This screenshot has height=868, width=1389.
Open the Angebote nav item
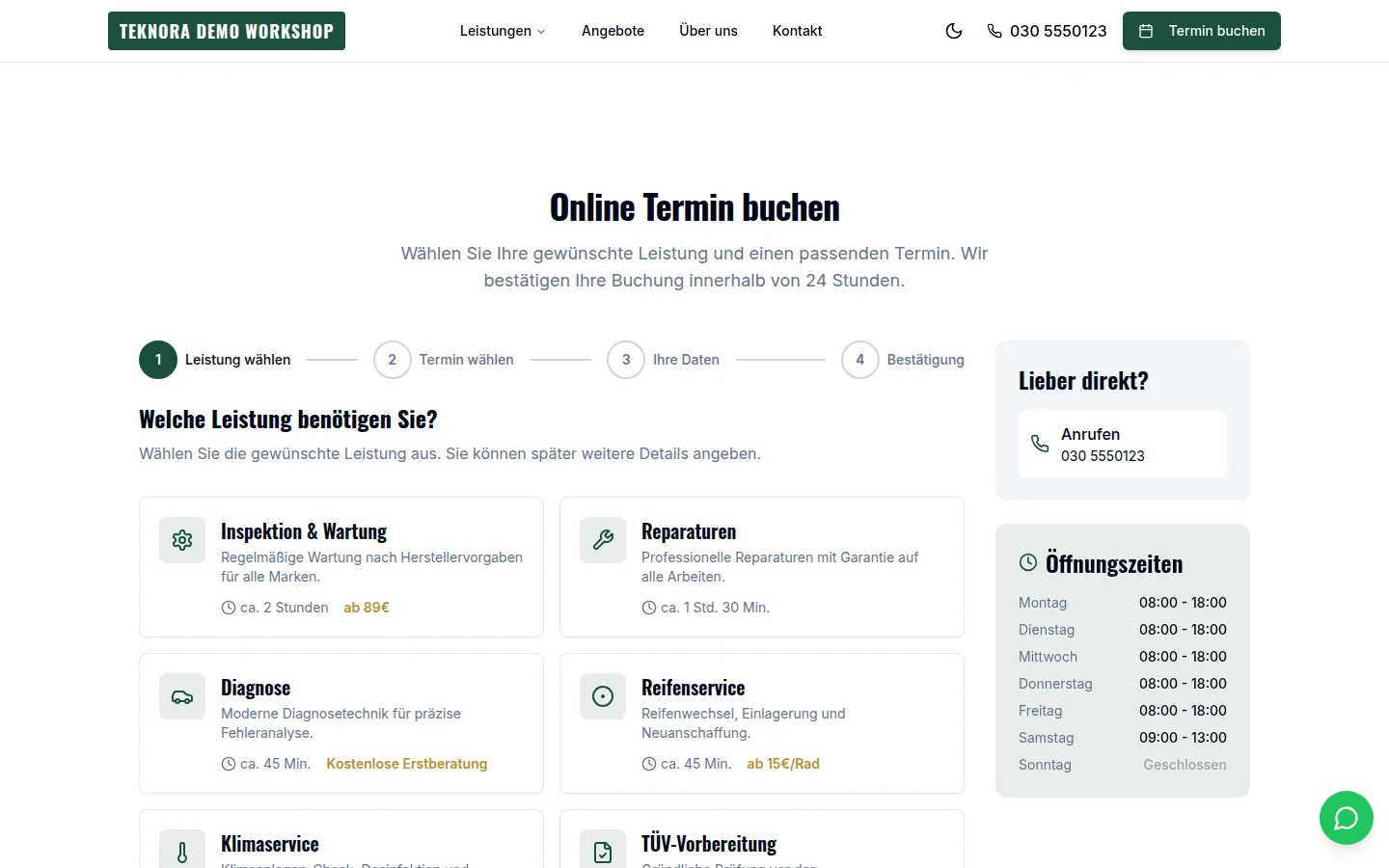click(x=613, y=31)
